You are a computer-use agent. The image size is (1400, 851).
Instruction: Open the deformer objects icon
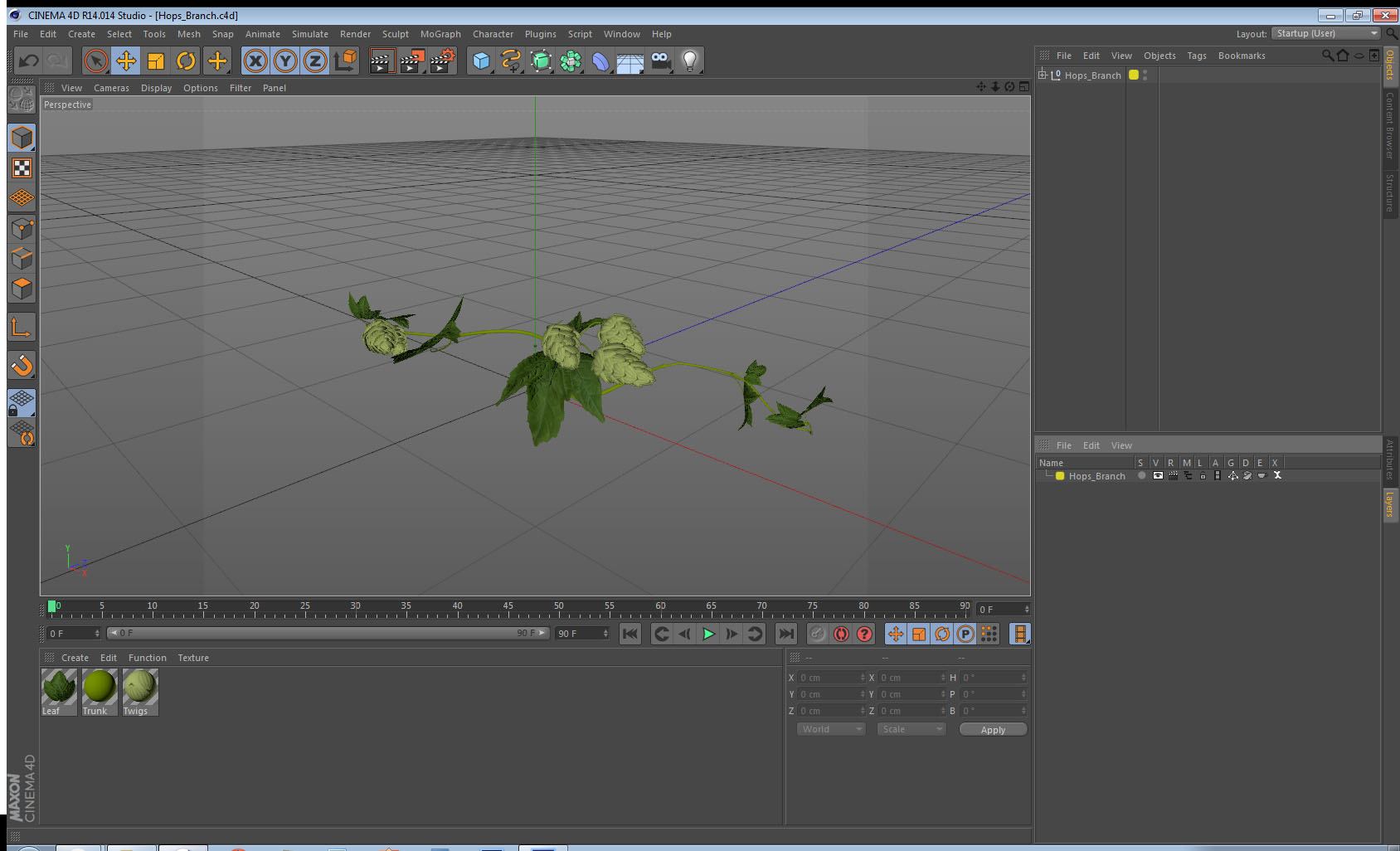point(601,61)
